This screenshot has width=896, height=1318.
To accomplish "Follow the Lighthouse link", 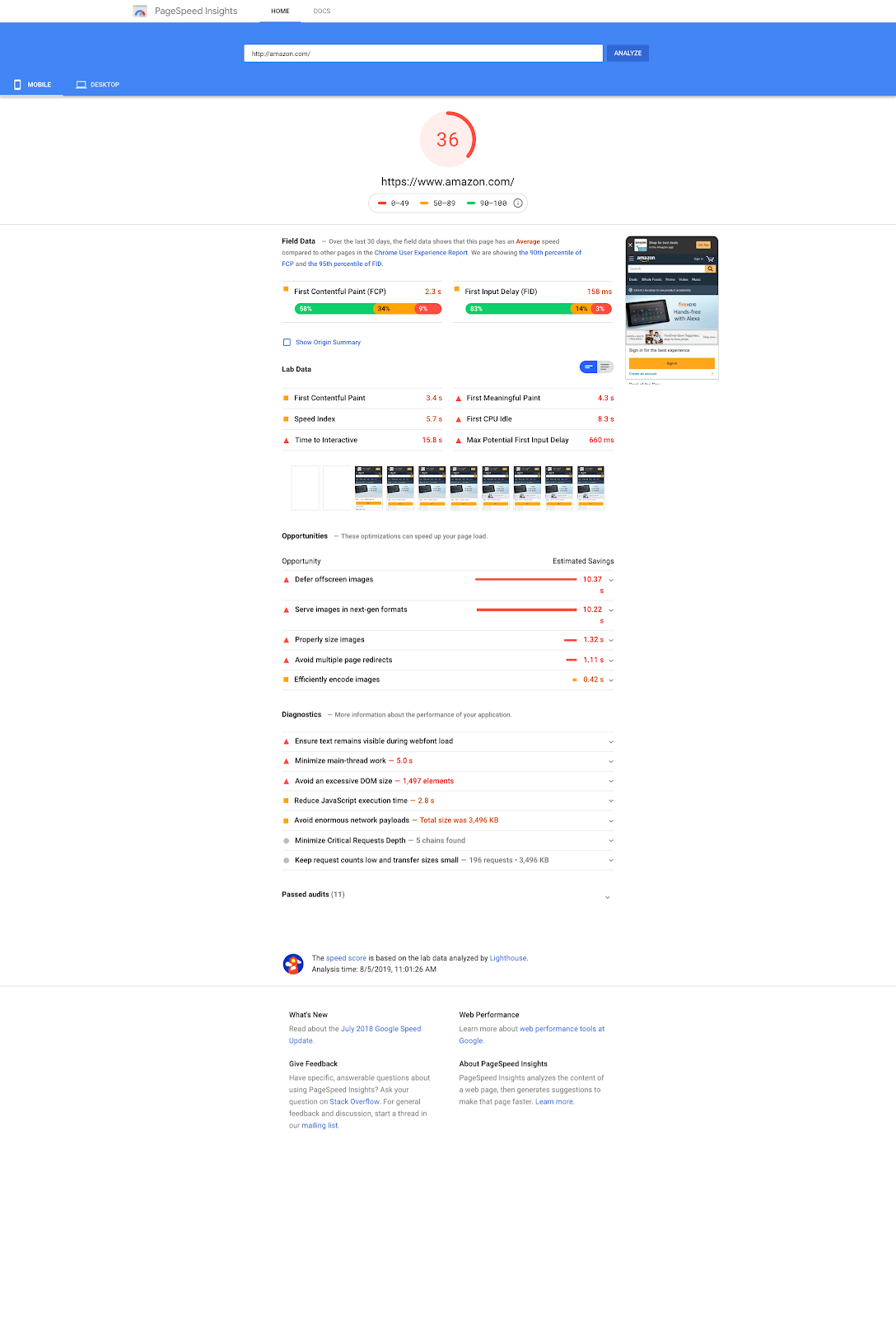I will tap(508, 958).
